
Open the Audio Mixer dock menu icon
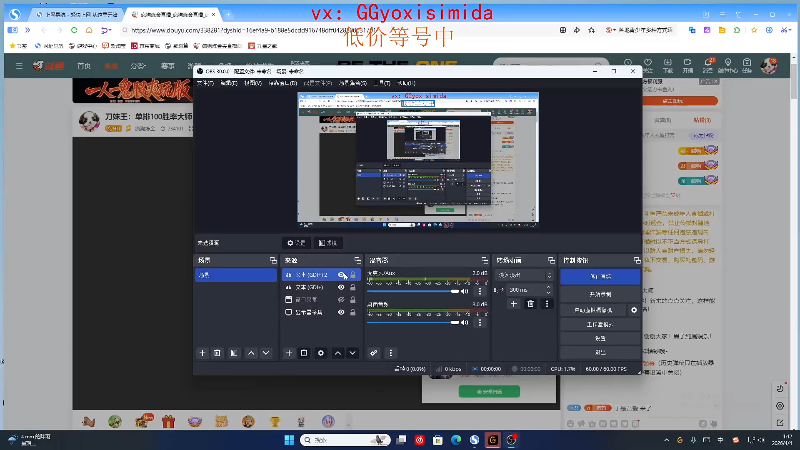click(x=484, y=260)
